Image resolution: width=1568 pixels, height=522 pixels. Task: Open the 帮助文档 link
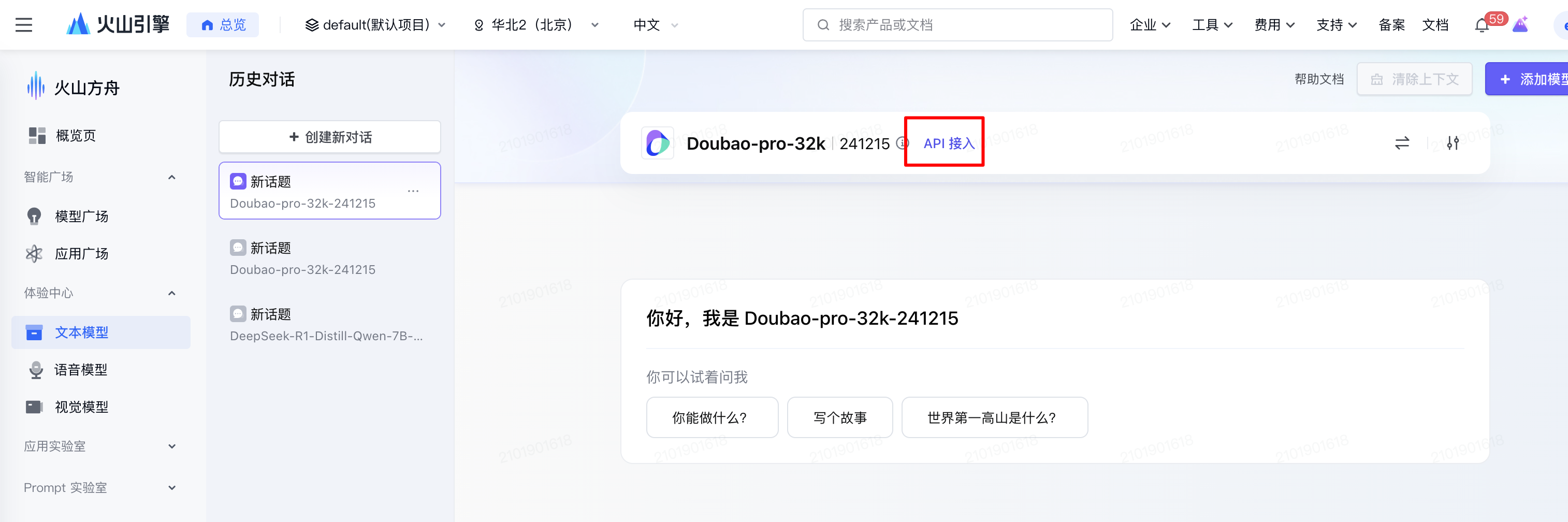tap(1319, 79)
